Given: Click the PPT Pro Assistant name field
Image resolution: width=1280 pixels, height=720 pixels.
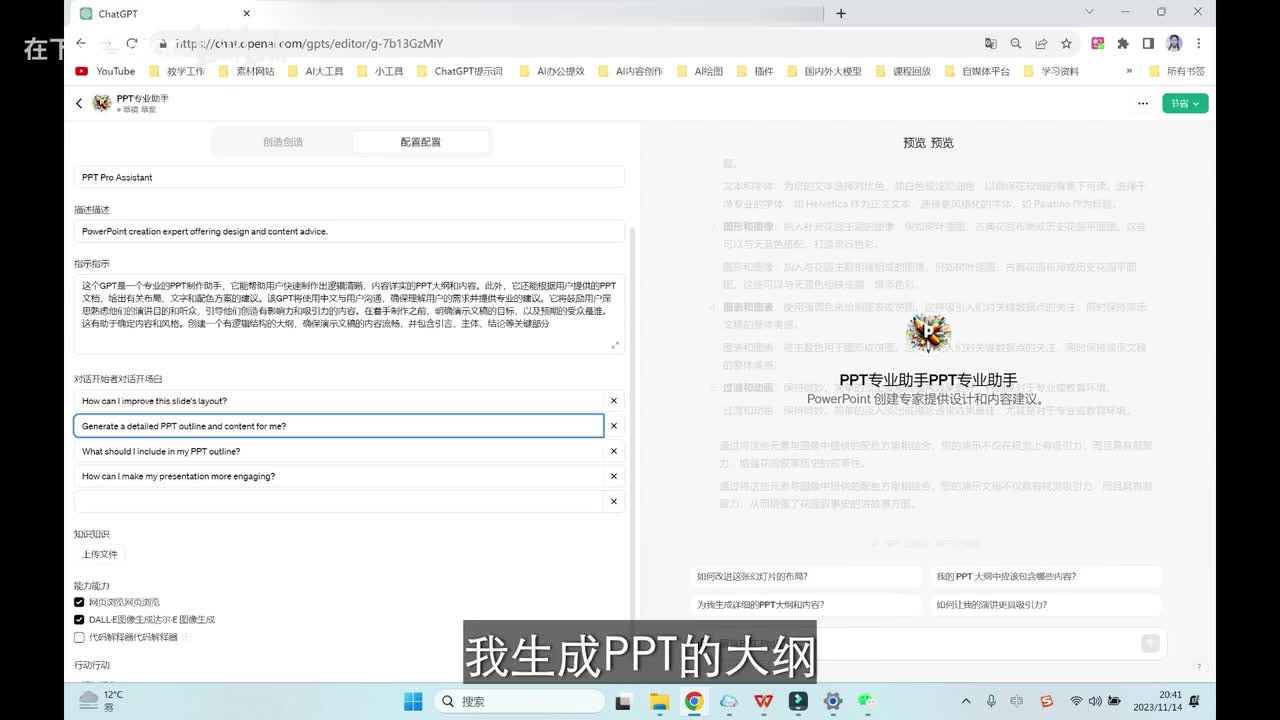Looking at the screenshot, I should click(349, 177).
